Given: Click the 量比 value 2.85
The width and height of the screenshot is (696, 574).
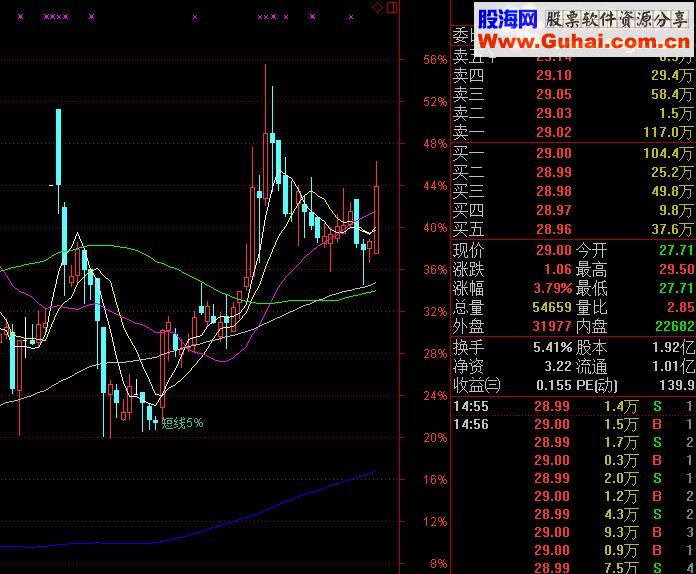Looking at the screenshot, I should (680, 307).
